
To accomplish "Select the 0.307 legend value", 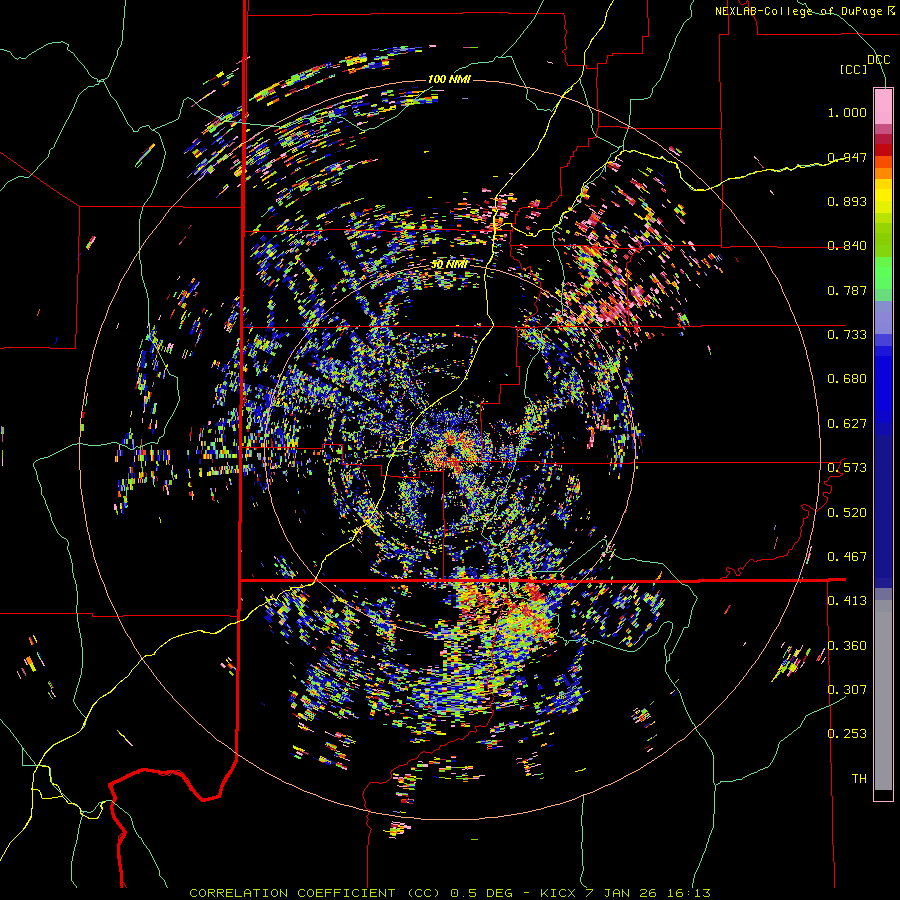I will (x=847, y=690).
